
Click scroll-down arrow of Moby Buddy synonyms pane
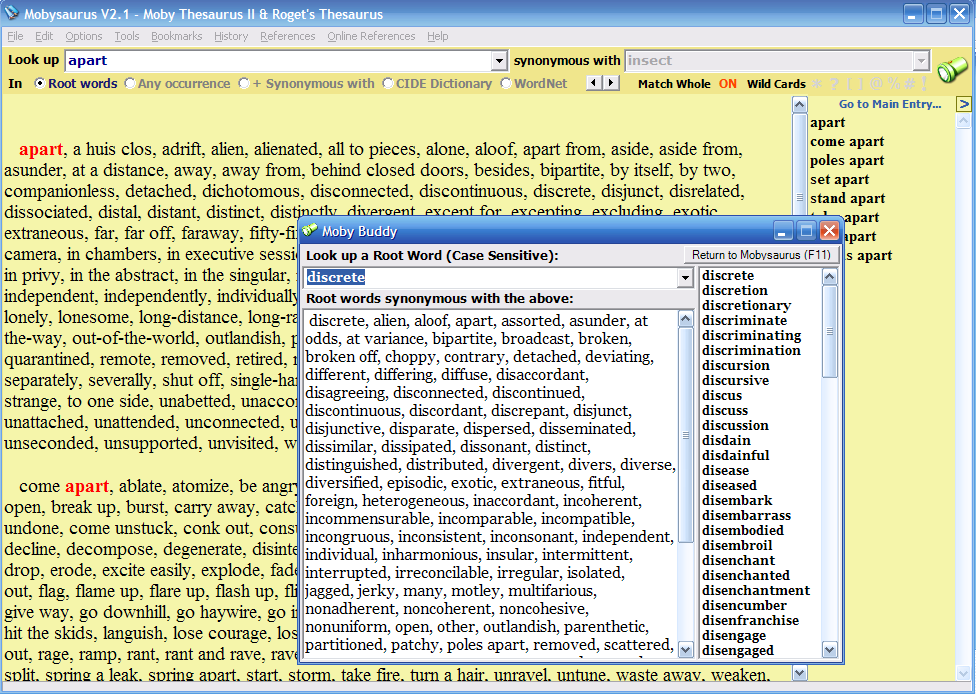pos(685,650)
